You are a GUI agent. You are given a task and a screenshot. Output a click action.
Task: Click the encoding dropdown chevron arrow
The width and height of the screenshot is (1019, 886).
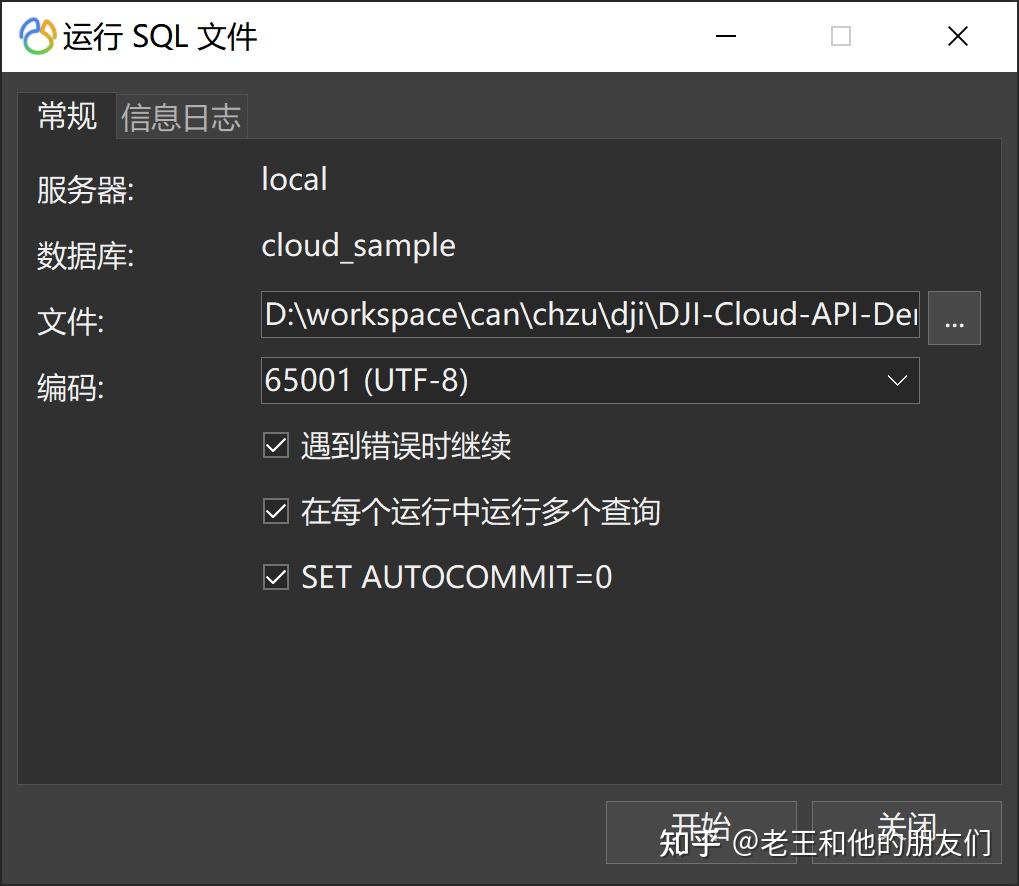(x=897, y=380)
